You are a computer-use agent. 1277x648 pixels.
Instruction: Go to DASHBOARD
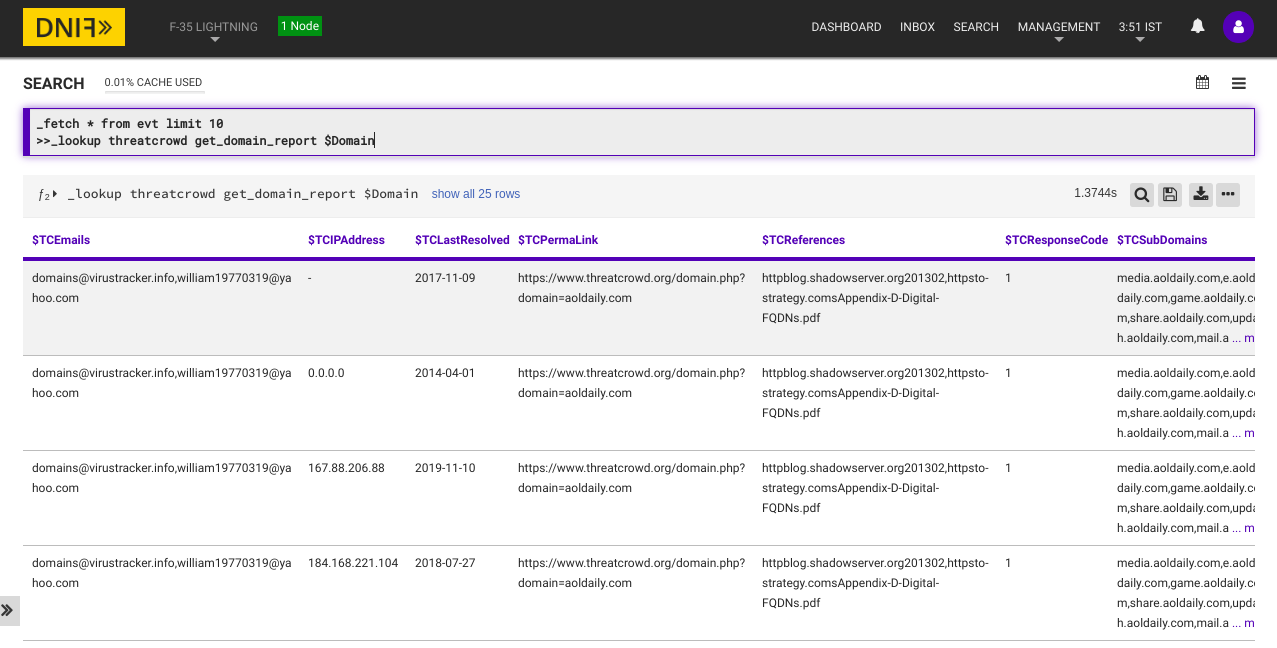tap(846, 27)
